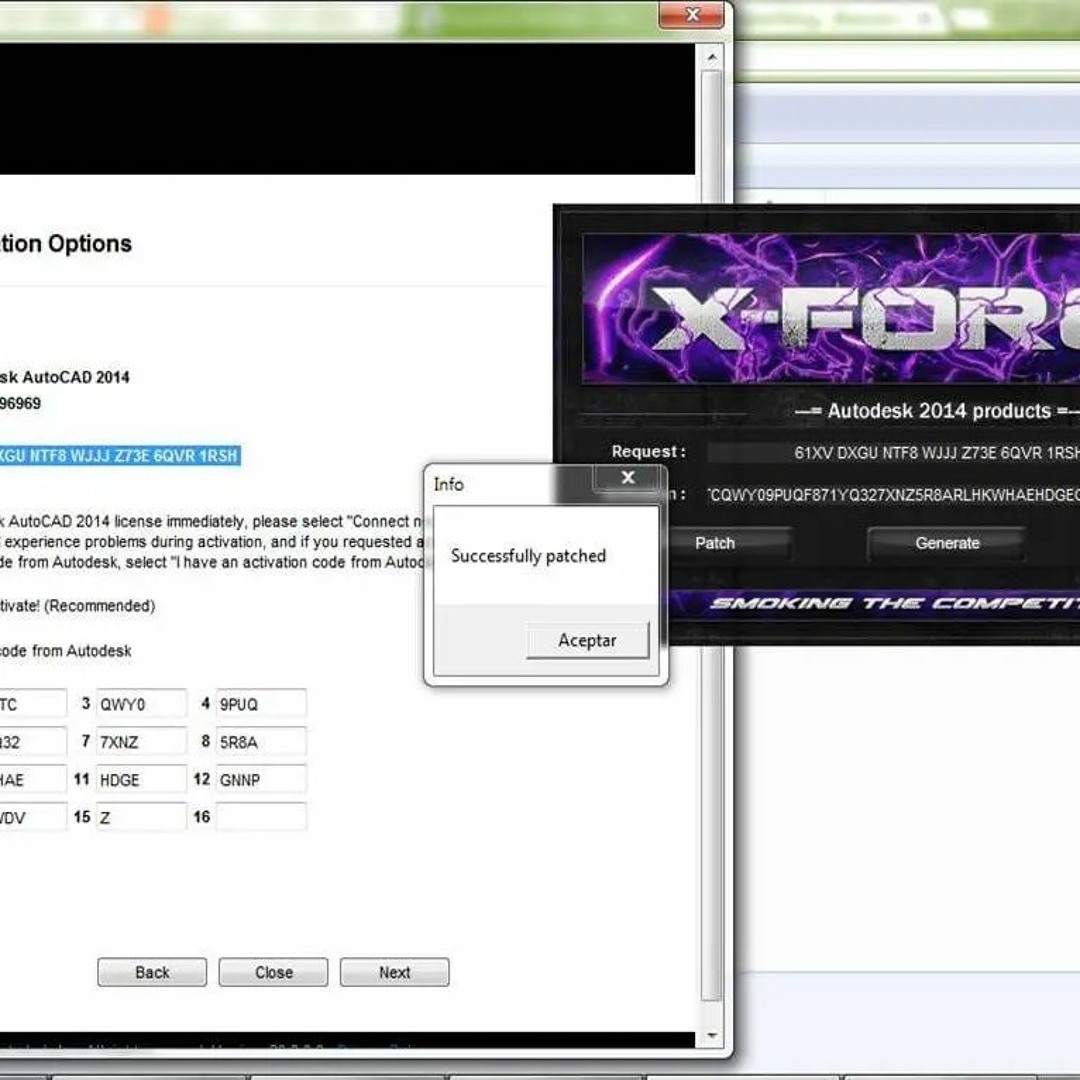
Task: Click the scrollbar down arrow
Action: tap(712, 1036)
